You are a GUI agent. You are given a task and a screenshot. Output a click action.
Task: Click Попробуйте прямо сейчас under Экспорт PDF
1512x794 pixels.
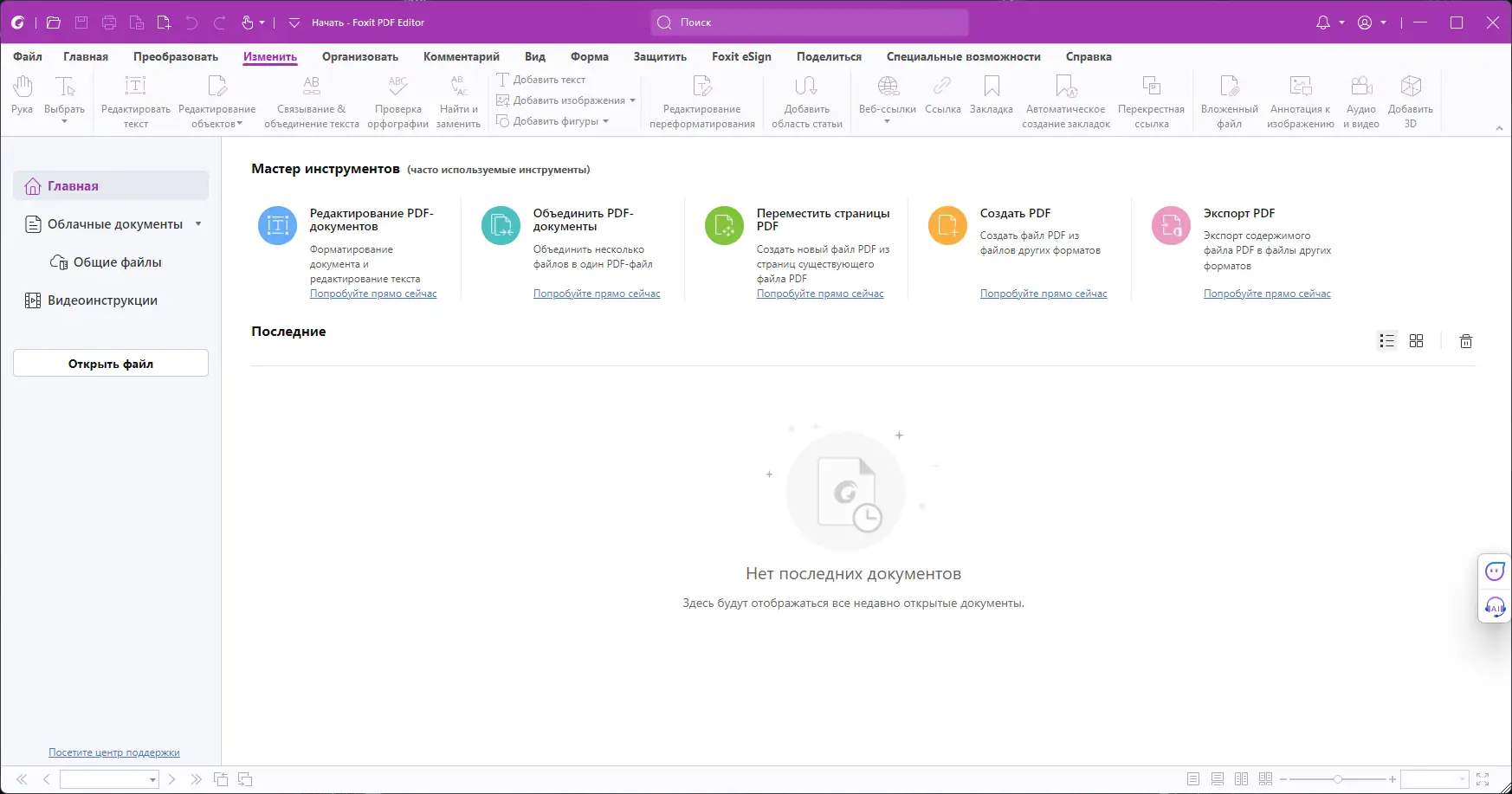[1267, 294]
